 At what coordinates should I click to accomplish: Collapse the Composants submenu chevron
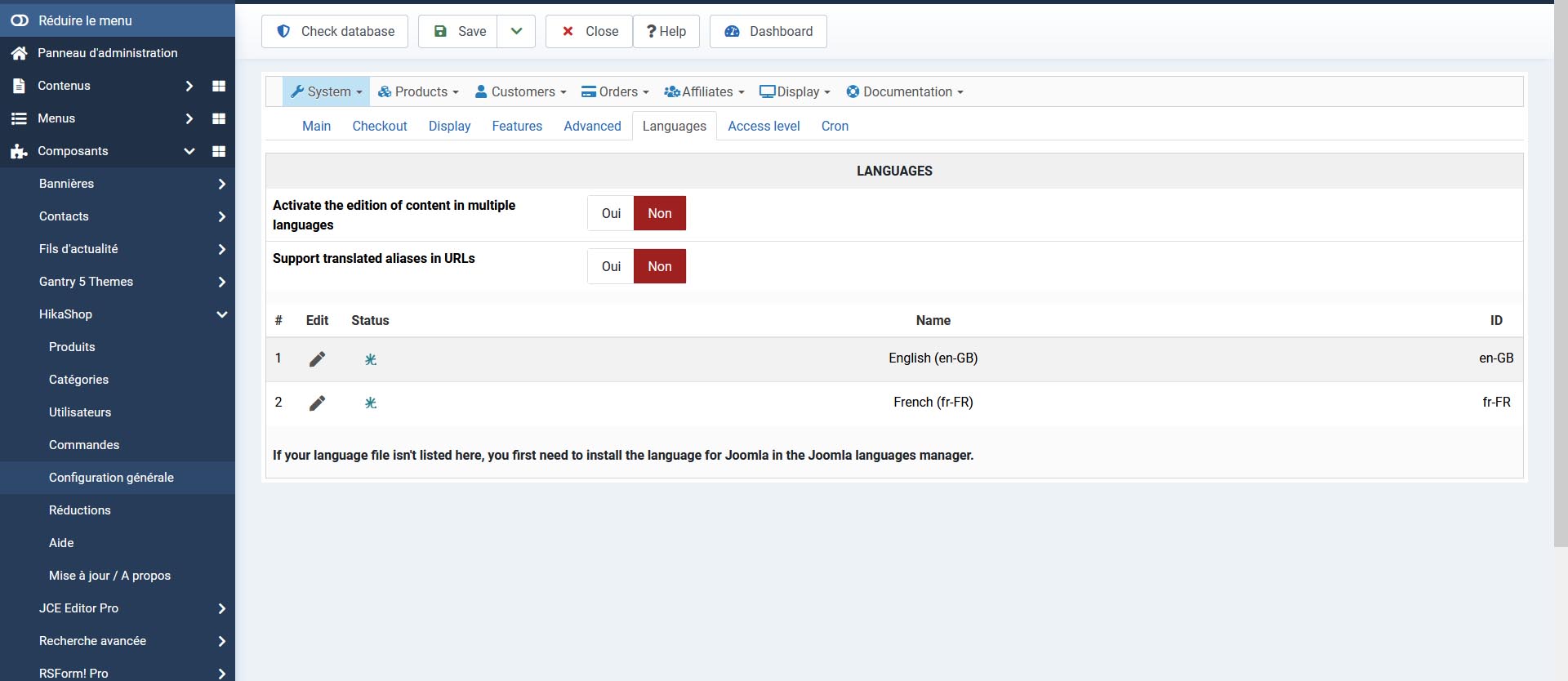(189, 151)
